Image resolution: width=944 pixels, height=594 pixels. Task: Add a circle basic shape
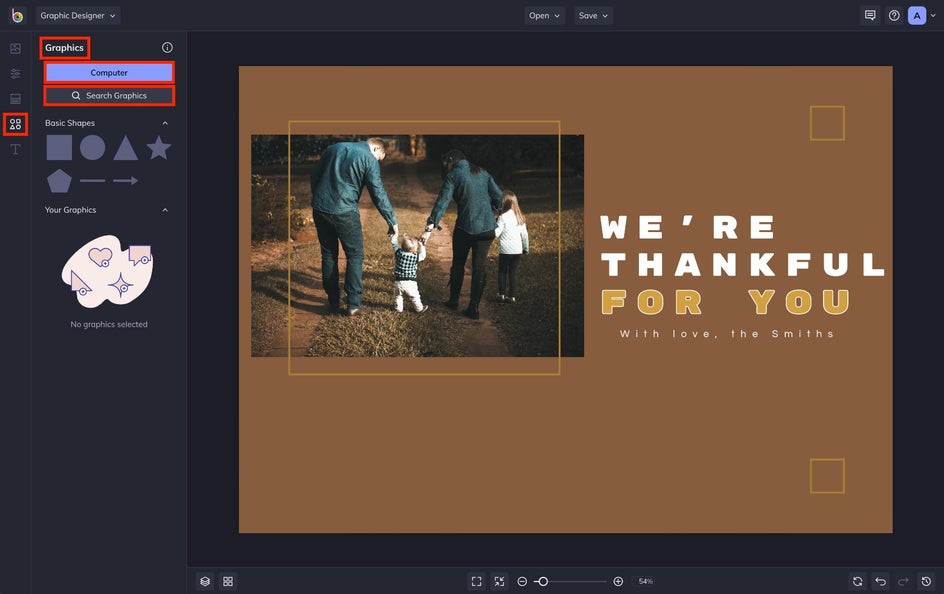tap(93, 147)
